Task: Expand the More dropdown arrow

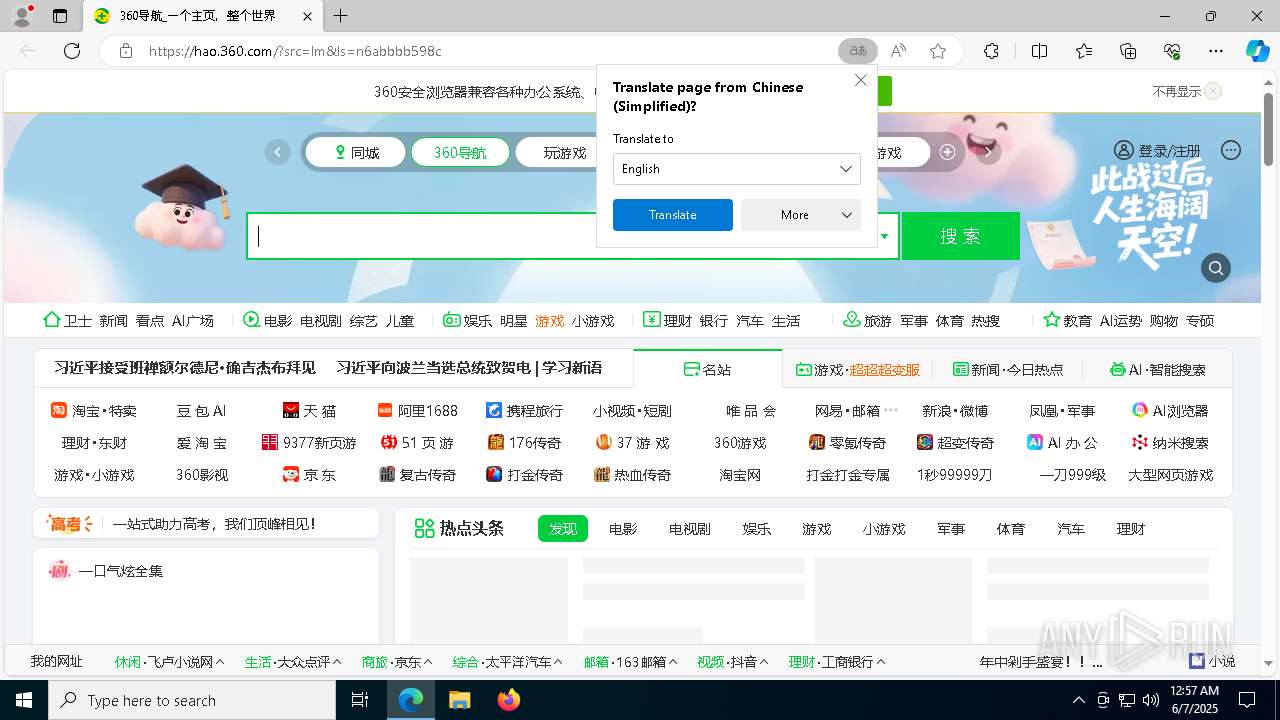Action: click(846, 215)
